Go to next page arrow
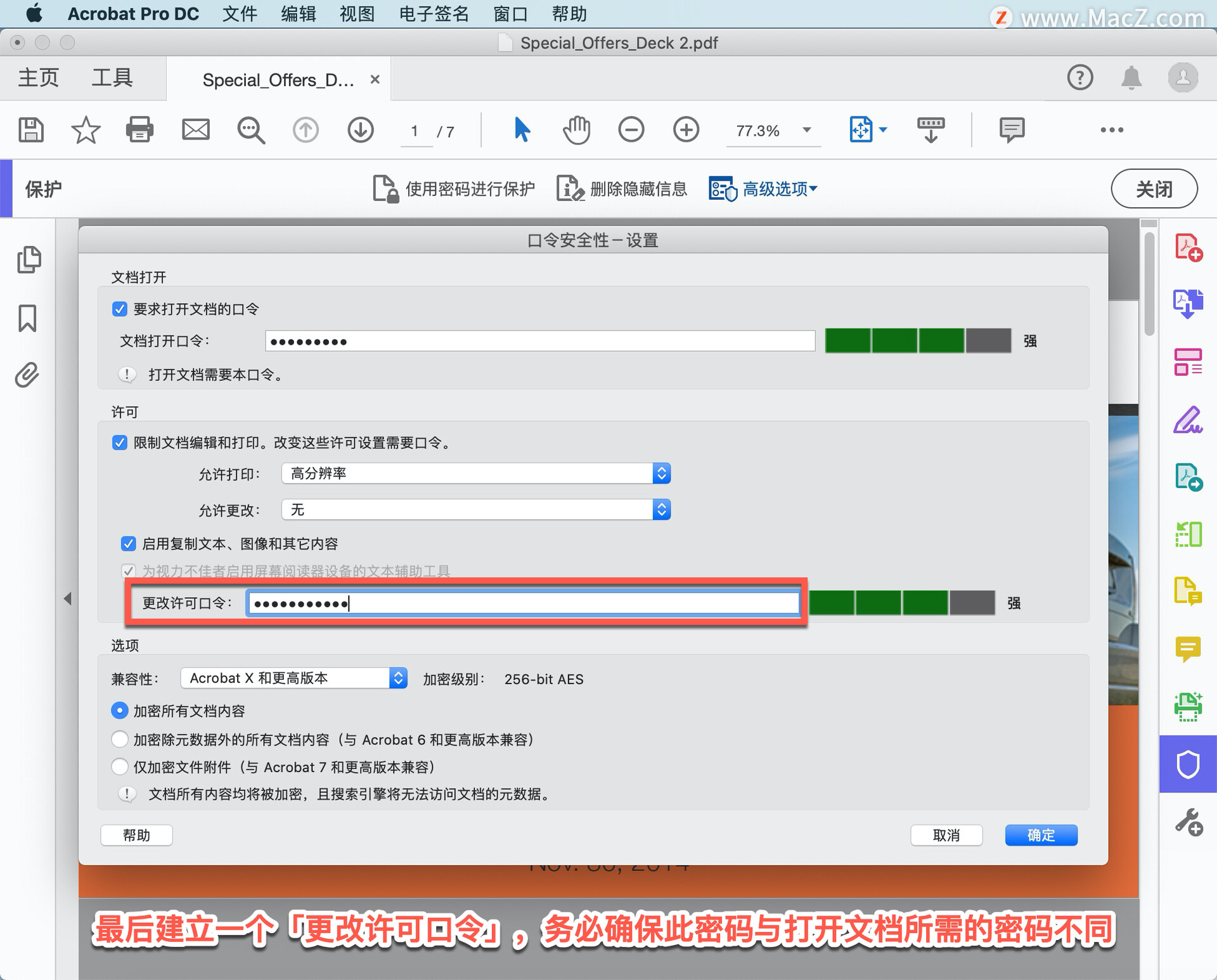The image size is (1217, 980). pos(361,130)
